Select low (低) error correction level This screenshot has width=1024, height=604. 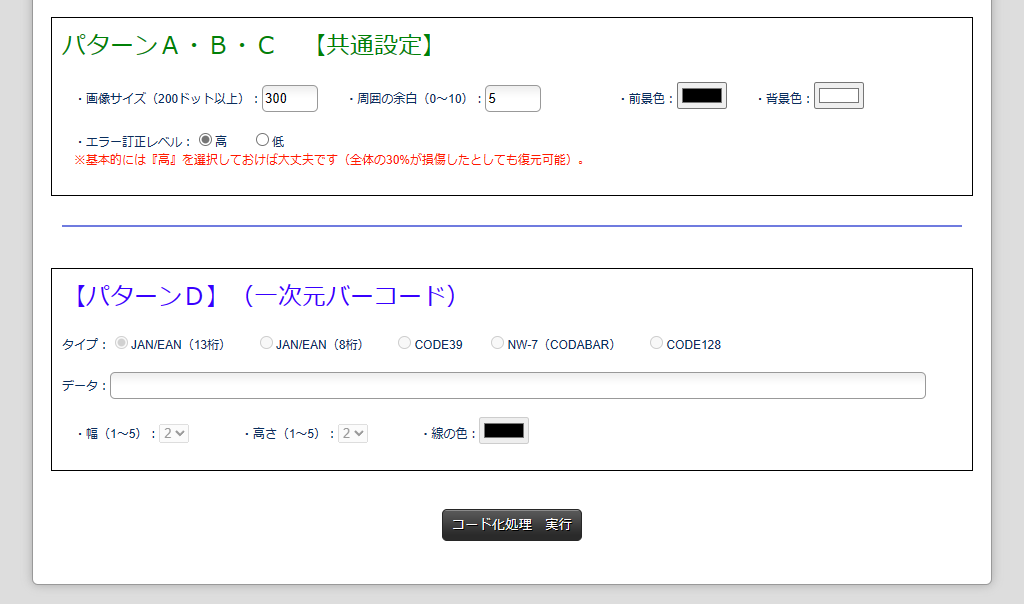pos(263,140)
